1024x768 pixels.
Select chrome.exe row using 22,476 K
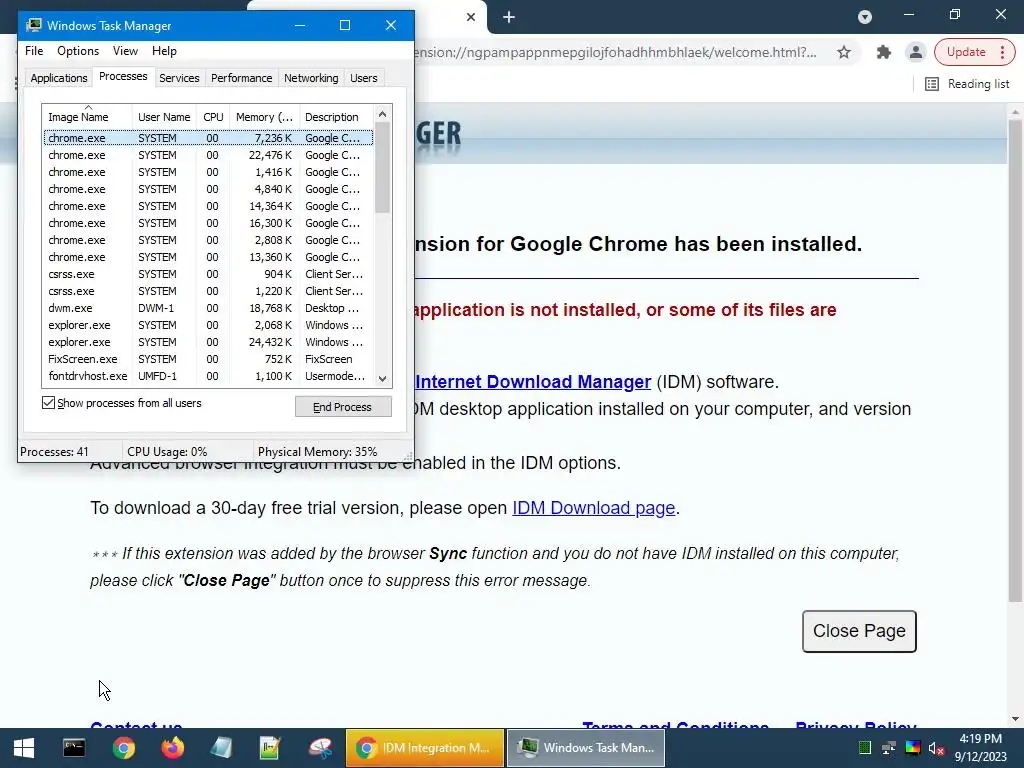click(x=208, y=155)
